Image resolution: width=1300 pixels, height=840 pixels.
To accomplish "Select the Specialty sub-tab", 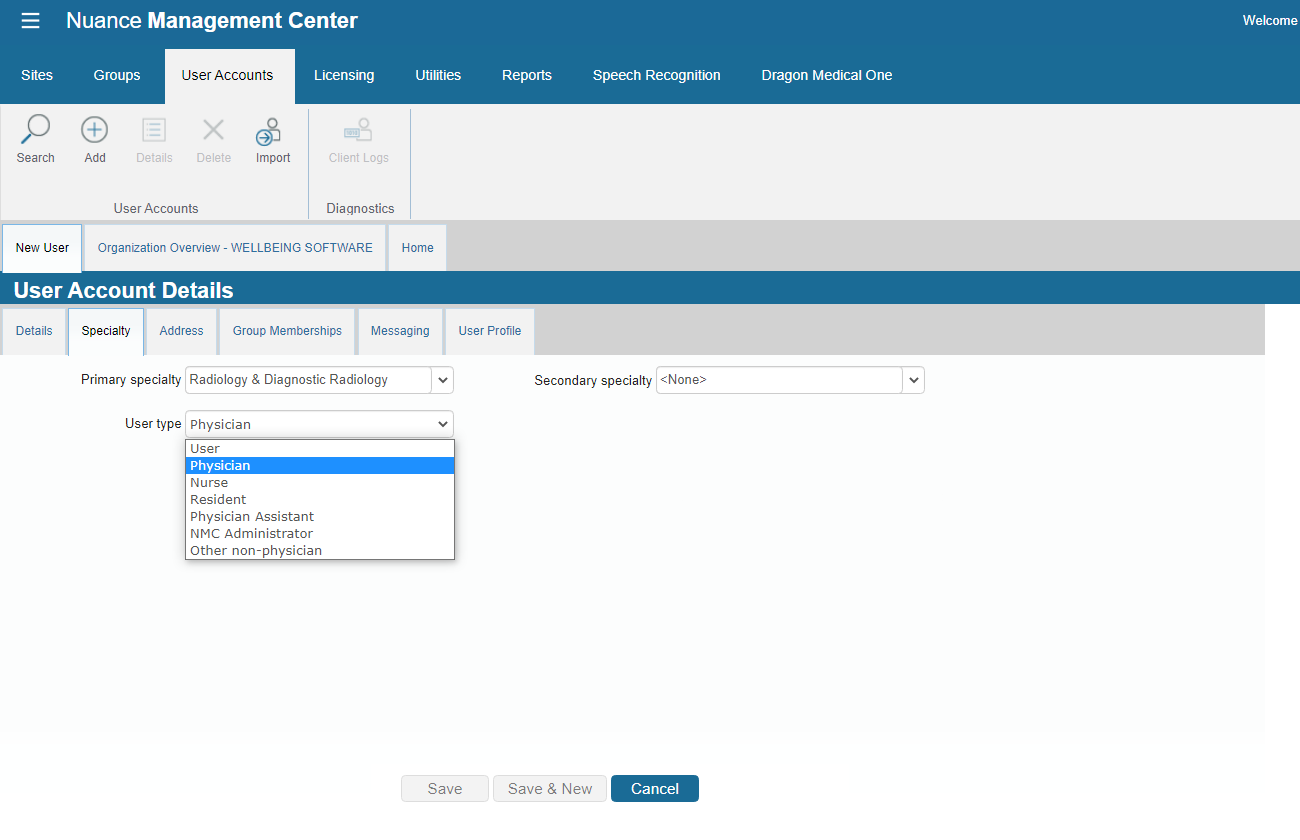I will pos(106,331).
